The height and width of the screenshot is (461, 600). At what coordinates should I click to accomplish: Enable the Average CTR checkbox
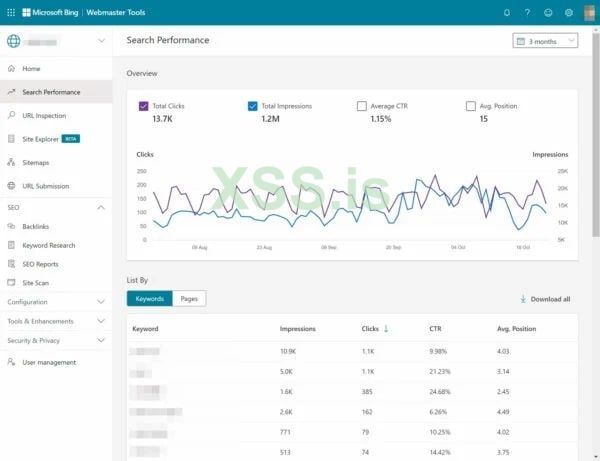pyautogui.click(x=362, y=106)
